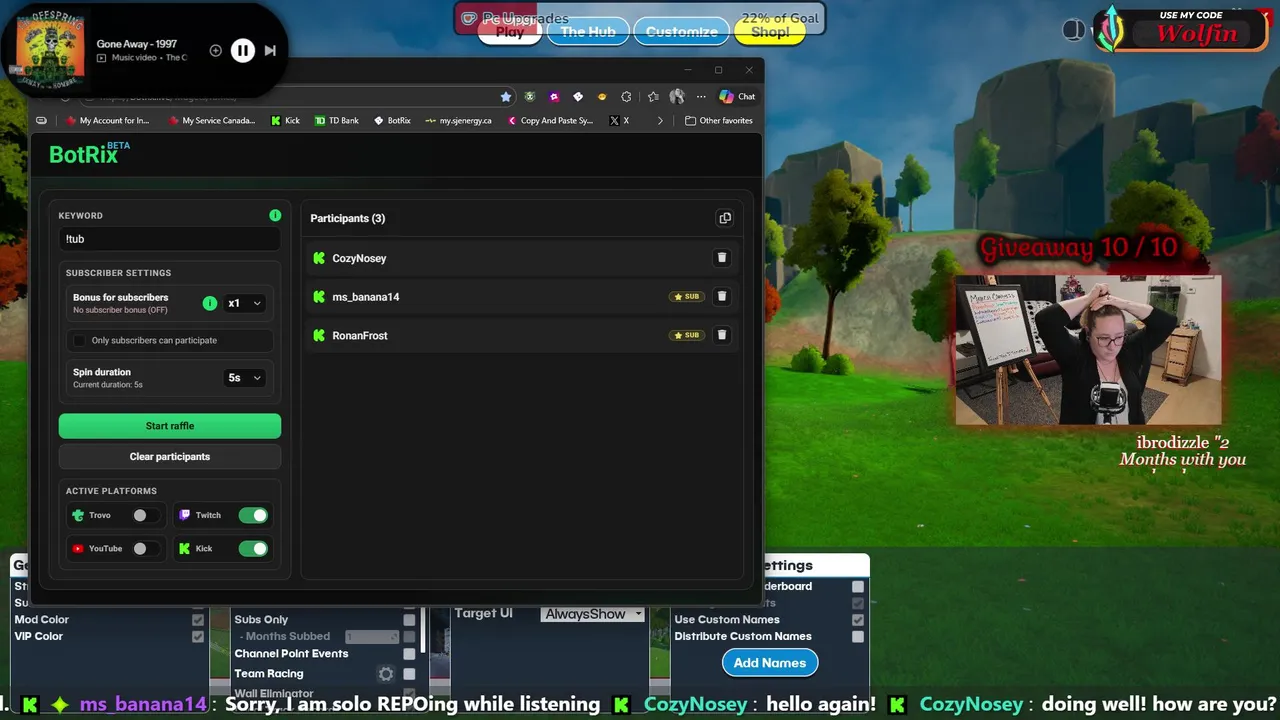The width and height of the screenshot is (1280, 720).
Task: Open subscriber bonus x1 dropdown
Action: click(x=244, y=303)
